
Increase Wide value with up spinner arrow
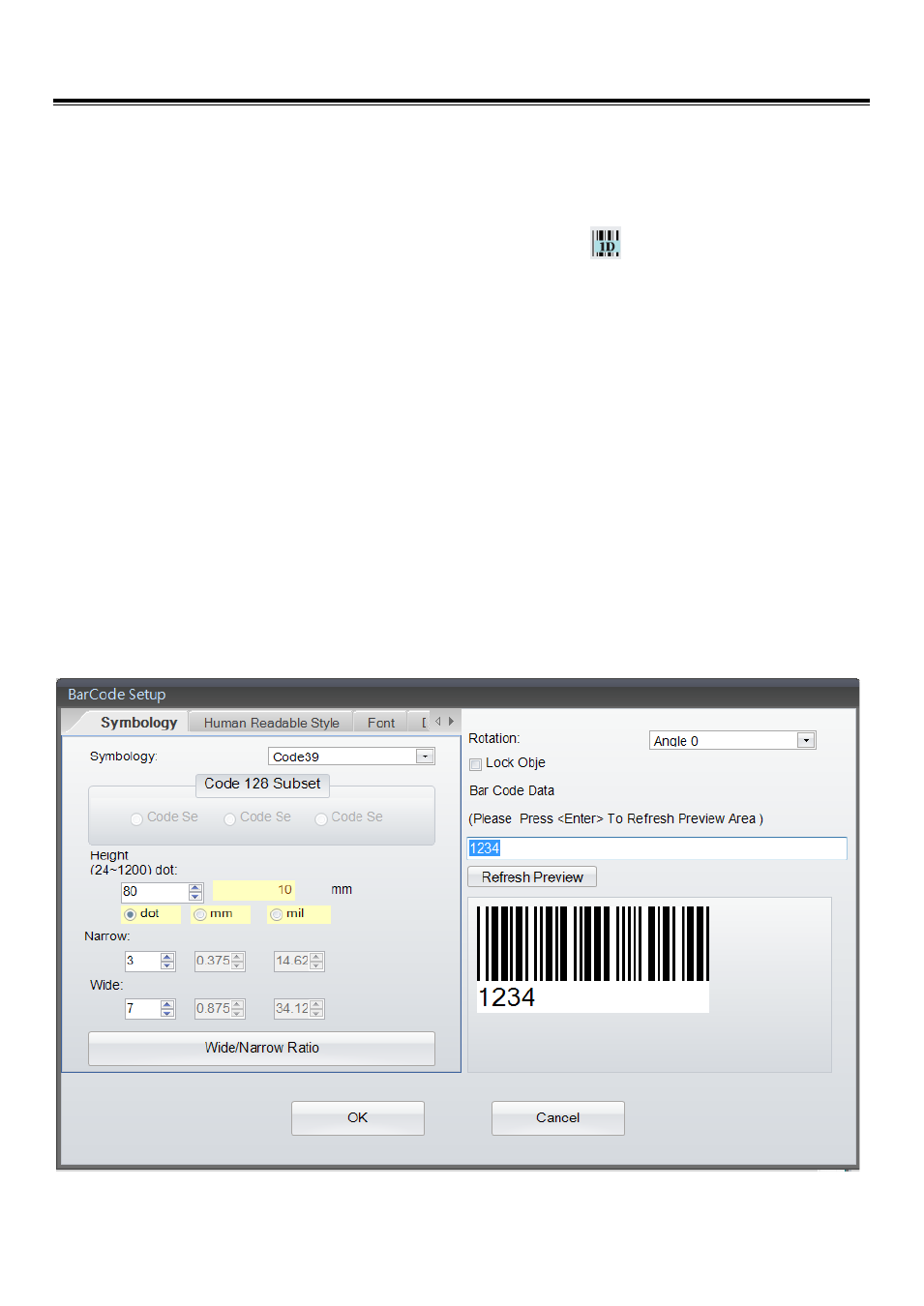click(x=167, y=1004)
